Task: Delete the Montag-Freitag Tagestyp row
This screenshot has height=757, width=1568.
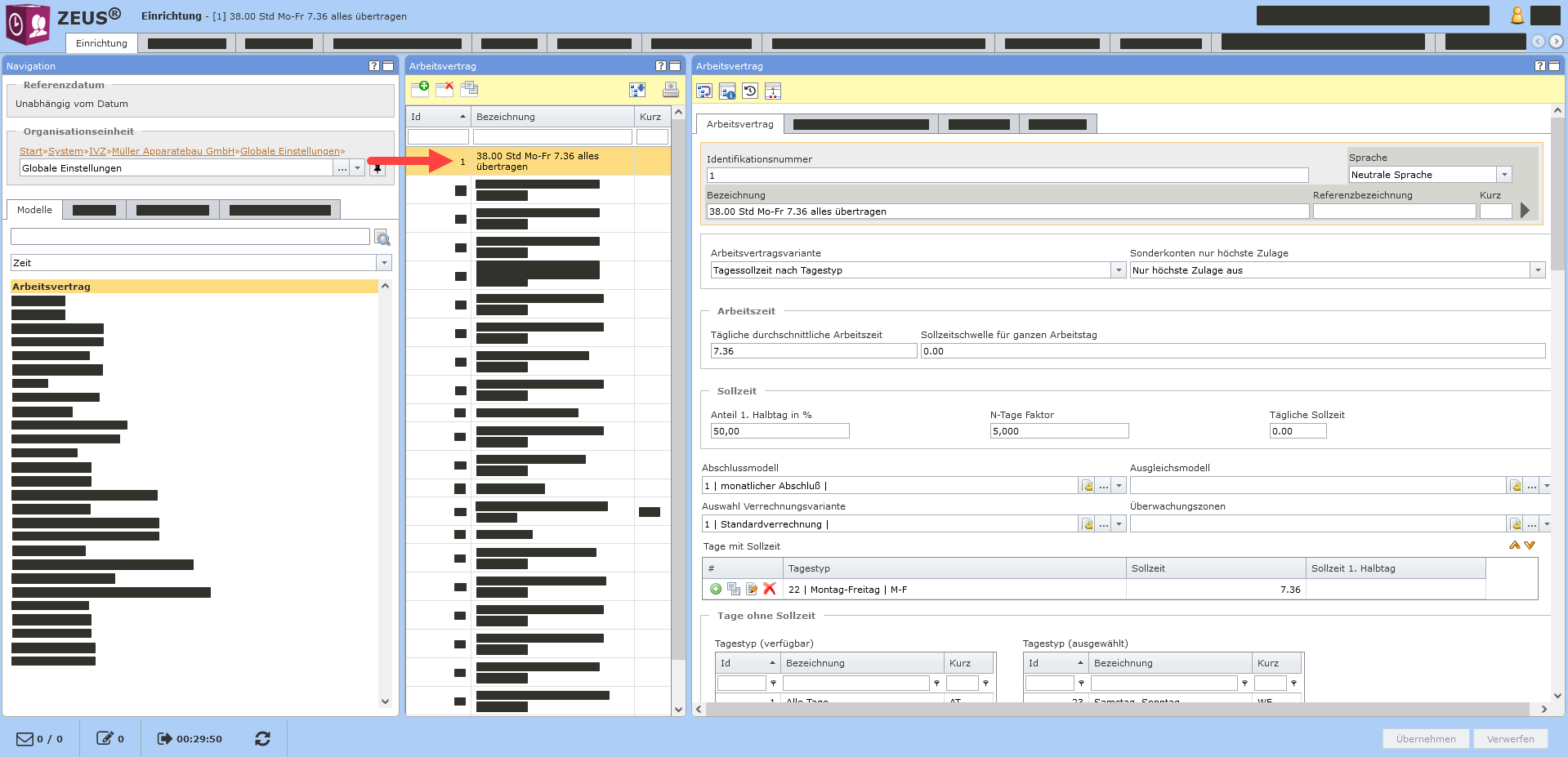Action: [769, 589]
